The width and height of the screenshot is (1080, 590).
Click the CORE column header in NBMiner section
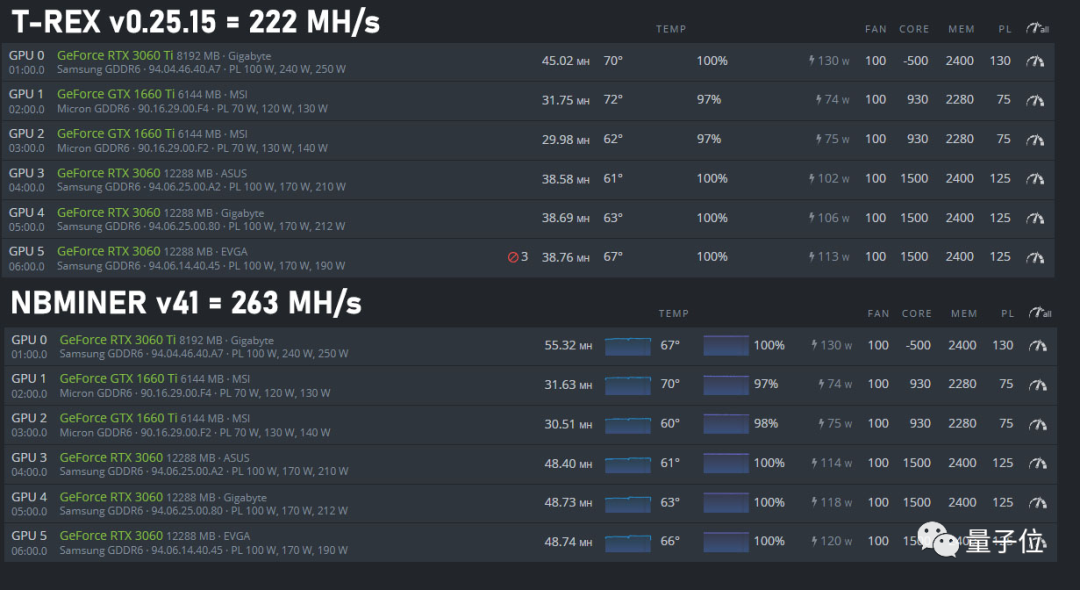[x=917, y=314]
